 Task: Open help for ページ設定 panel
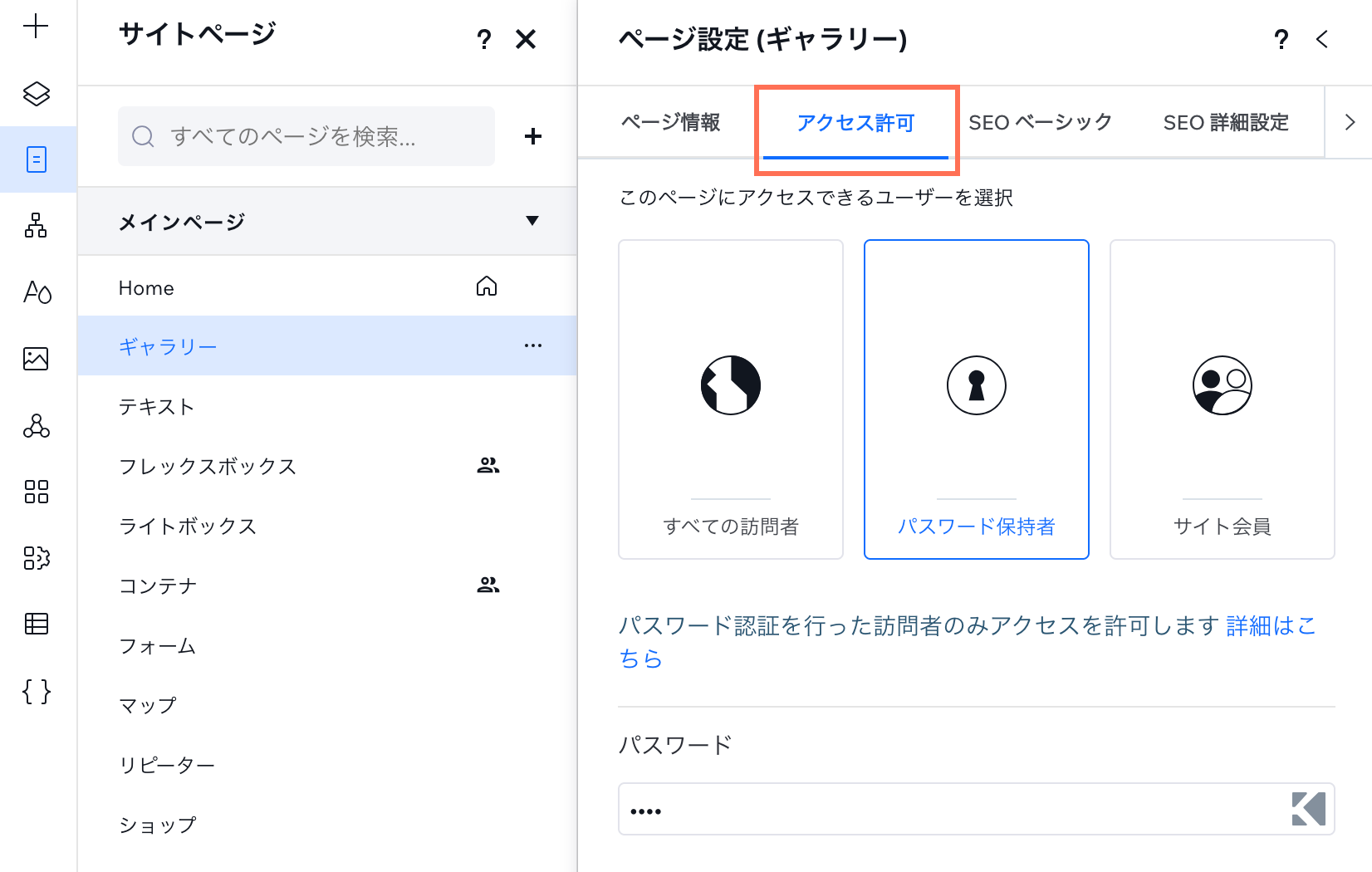(x=1281, y=39)
